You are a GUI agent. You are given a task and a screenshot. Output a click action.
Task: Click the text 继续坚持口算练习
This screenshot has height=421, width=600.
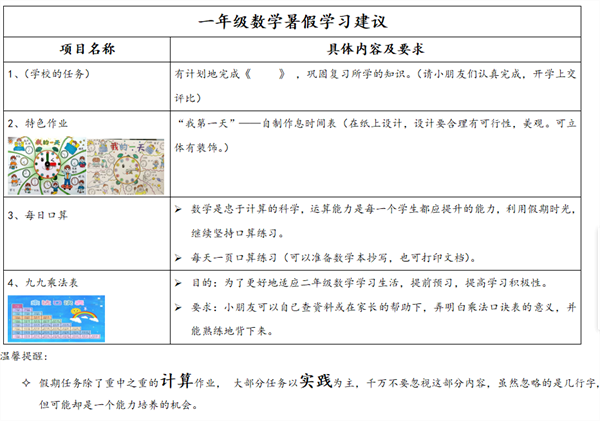click(238, 233)
